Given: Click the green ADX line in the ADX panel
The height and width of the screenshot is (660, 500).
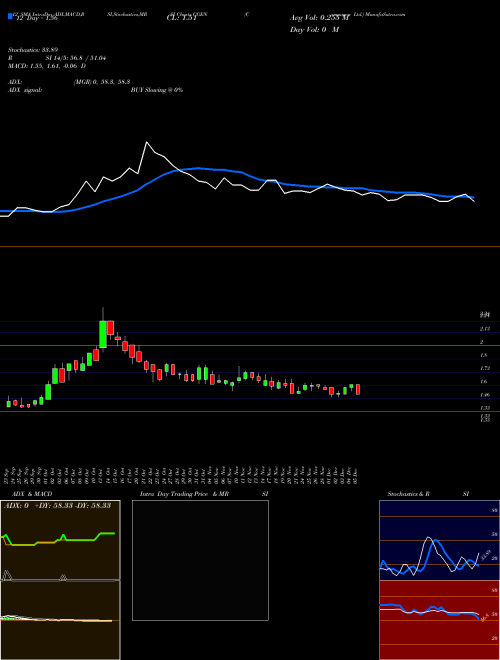Looking at the screenshot, I should click(59, 540).
